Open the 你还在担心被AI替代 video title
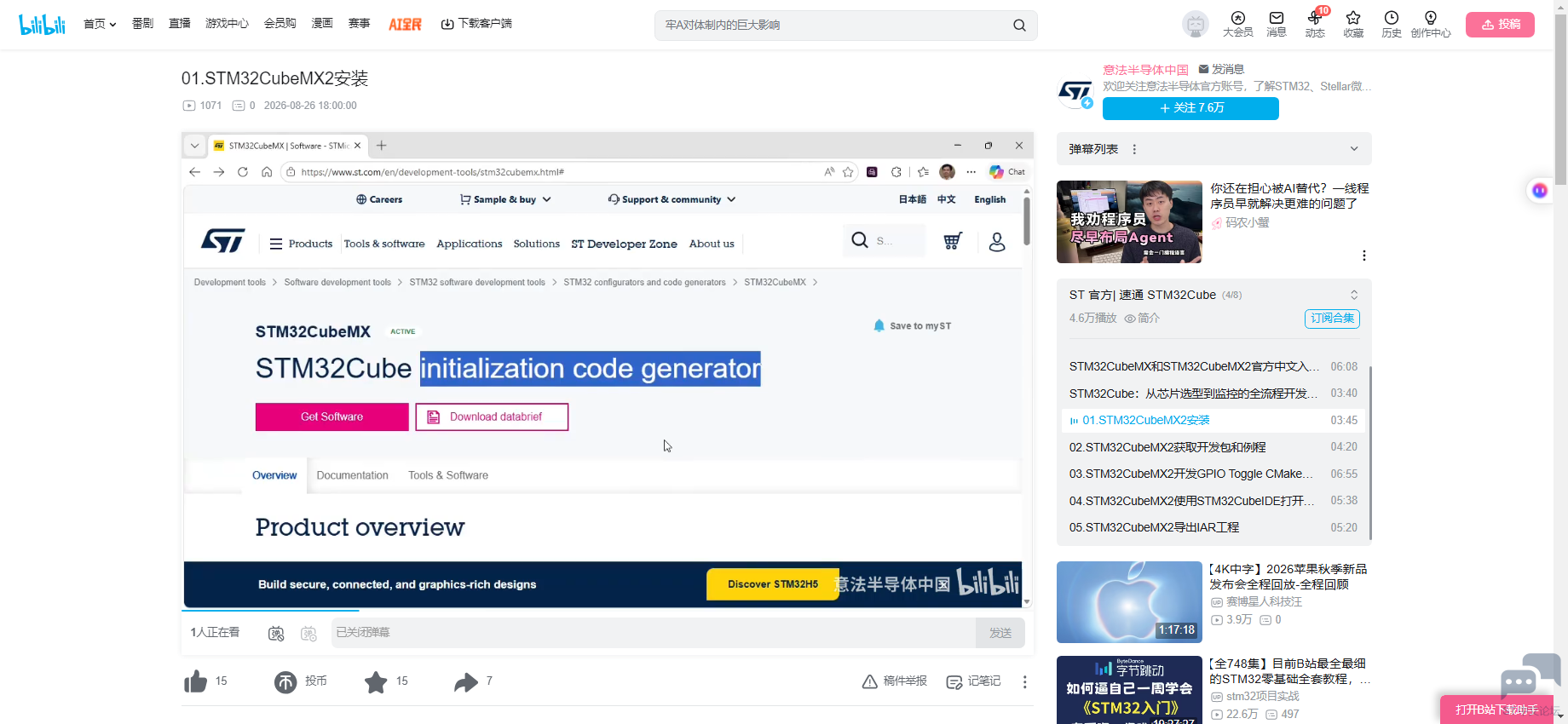This screenshot has width=1568, height=724. (1289, 196)
